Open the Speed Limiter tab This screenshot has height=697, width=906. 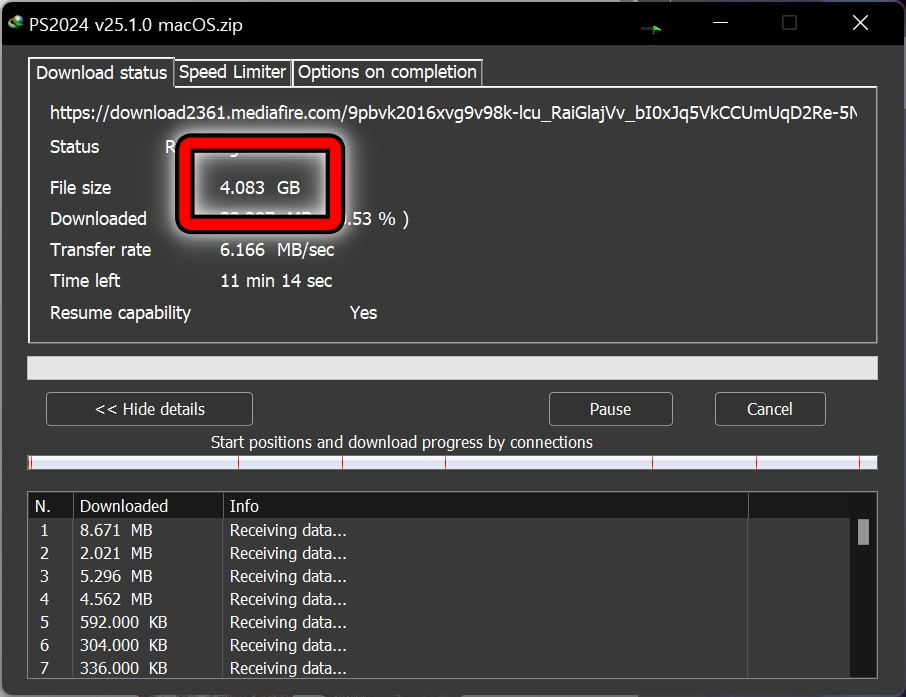click(x=232, y=72)
